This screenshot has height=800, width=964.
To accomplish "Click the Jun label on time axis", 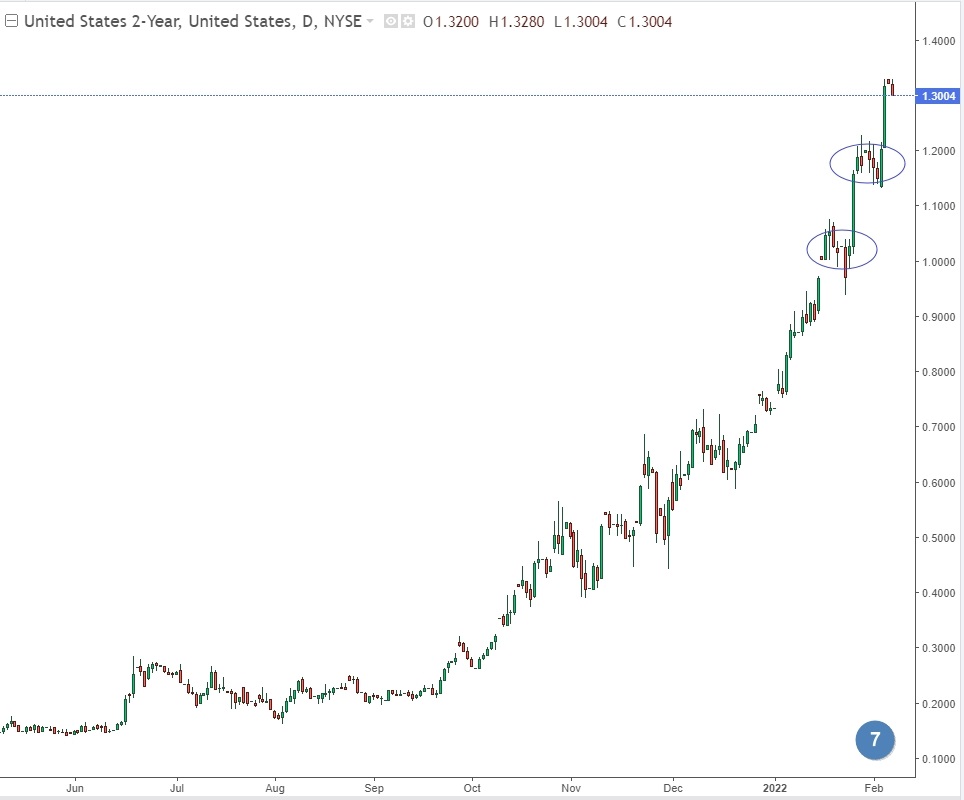I will (x=75, y=786).
